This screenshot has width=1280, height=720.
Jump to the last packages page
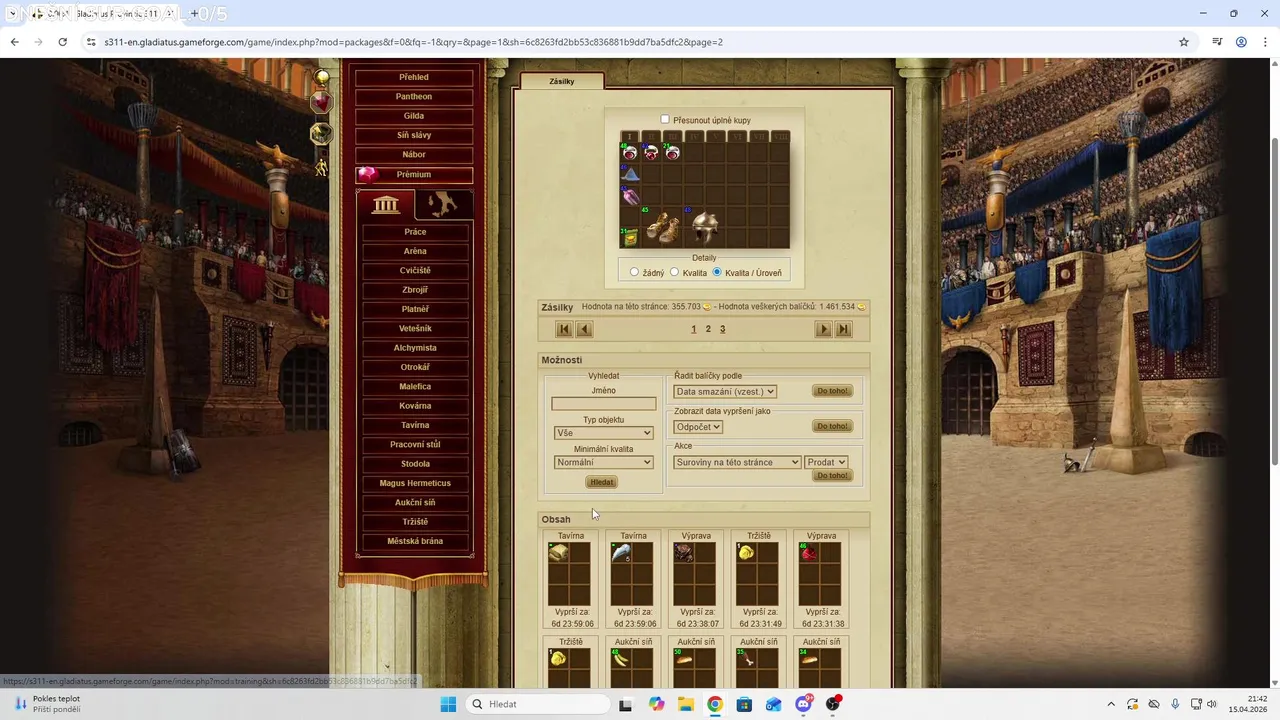pos(843,329)
